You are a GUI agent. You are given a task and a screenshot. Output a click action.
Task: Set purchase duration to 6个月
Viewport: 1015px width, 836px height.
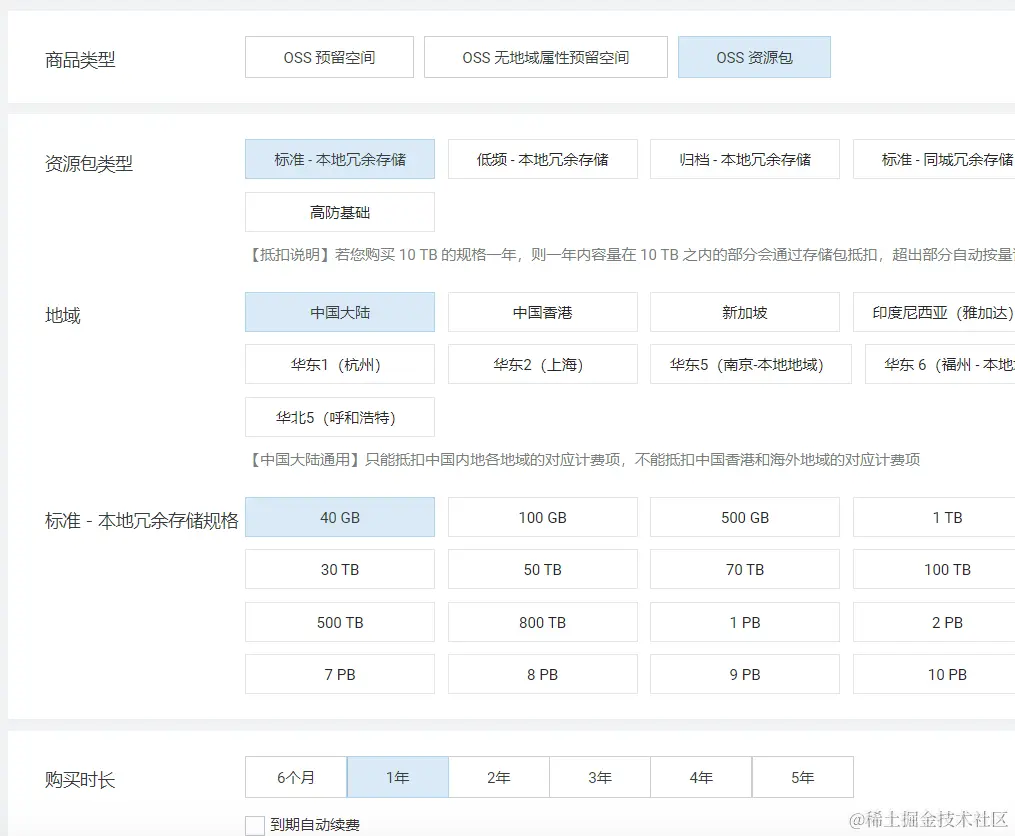pyautogui.click(x=296, y=777)
